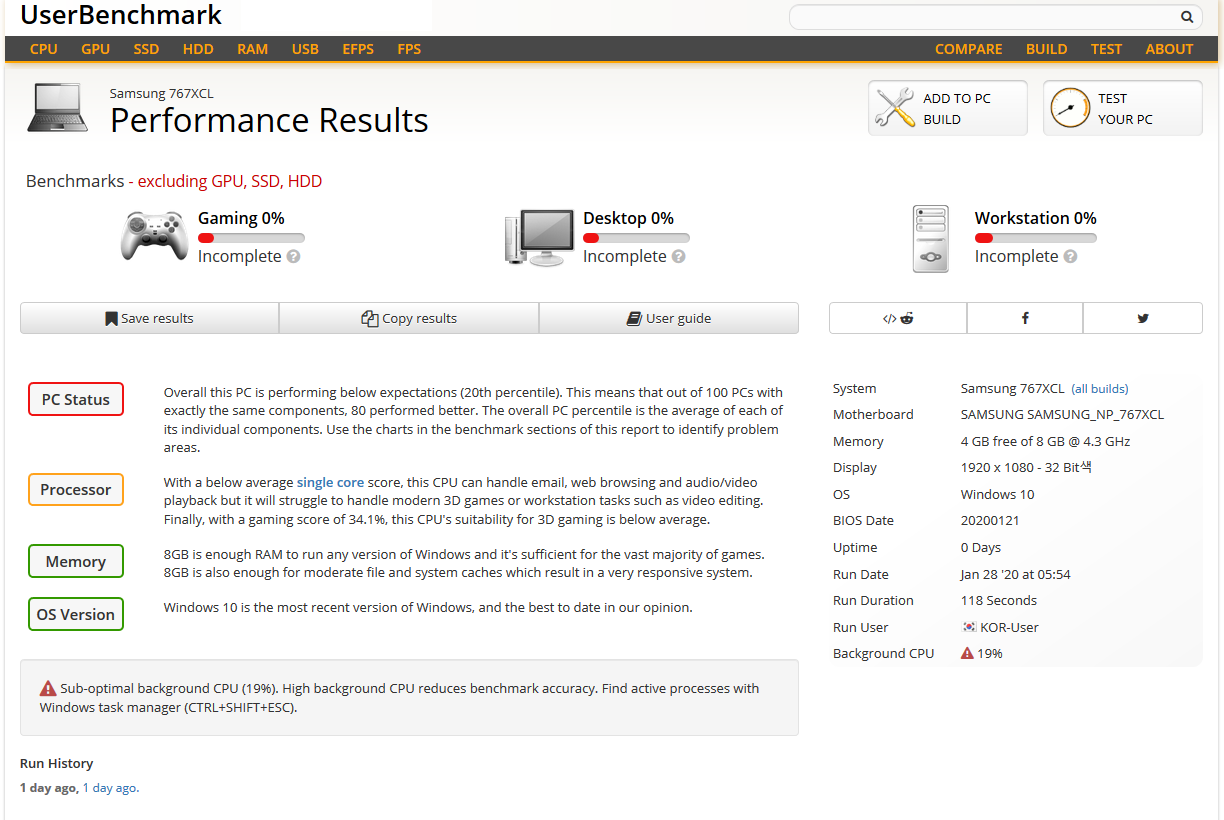
Task: Open the GPU menu
Action: (96, 49)
